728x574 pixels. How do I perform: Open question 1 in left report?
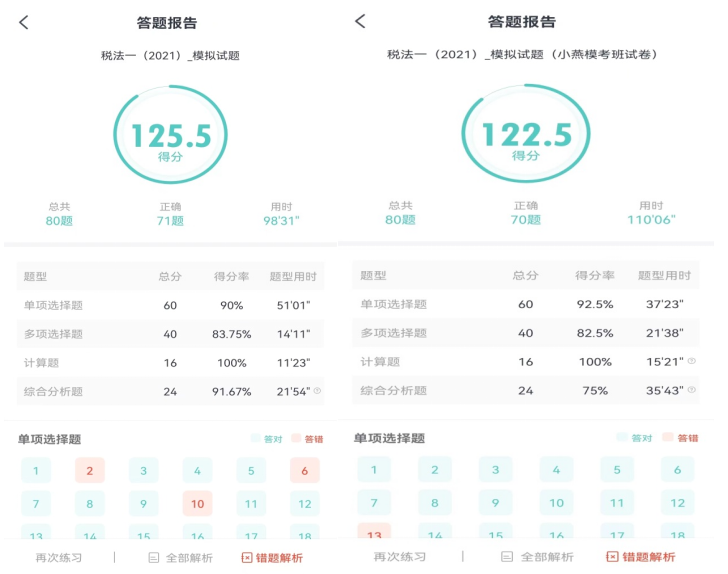pyautogui.click(x=36, y=470)
